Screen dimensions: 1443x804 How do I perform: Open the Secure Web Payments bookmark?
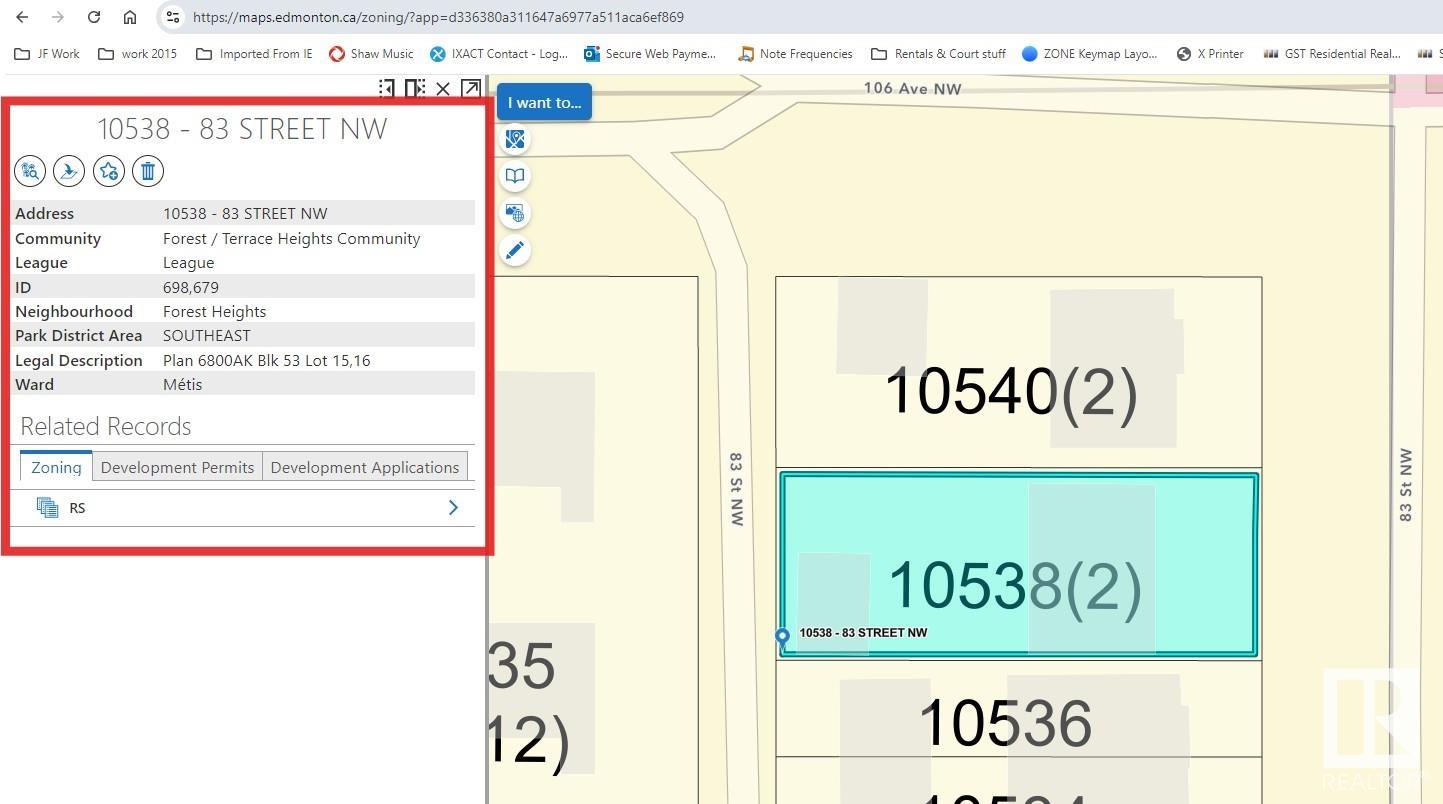[650, 54]
